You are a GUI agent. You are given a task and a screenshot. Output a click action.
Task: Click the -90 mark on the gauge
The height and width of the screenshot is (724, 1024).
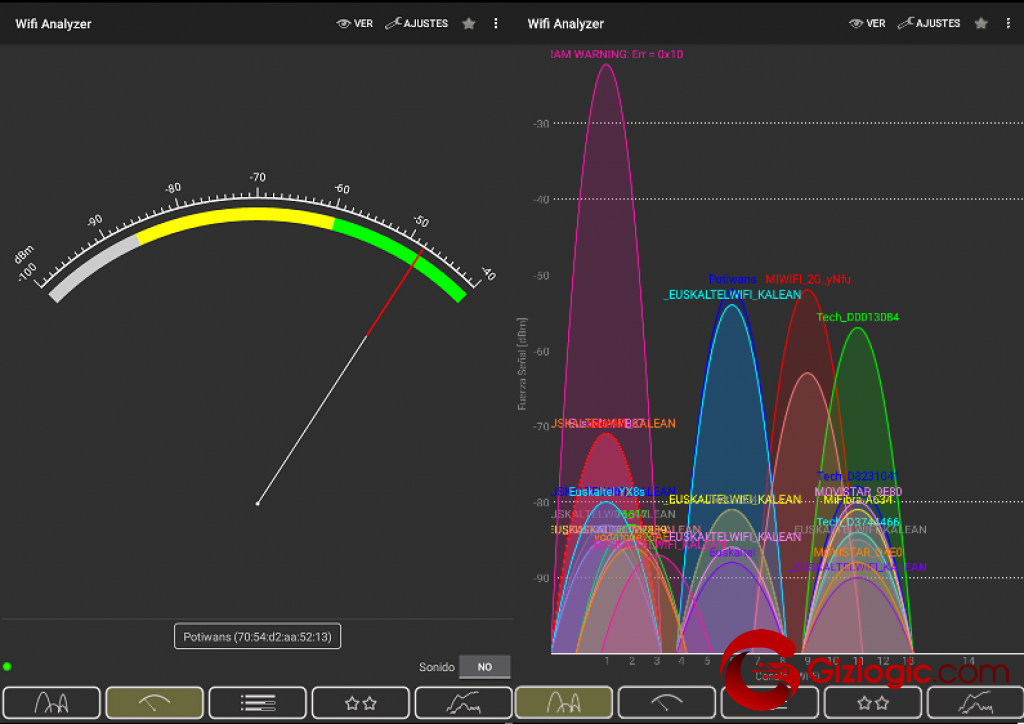click(x=95, y=221)
